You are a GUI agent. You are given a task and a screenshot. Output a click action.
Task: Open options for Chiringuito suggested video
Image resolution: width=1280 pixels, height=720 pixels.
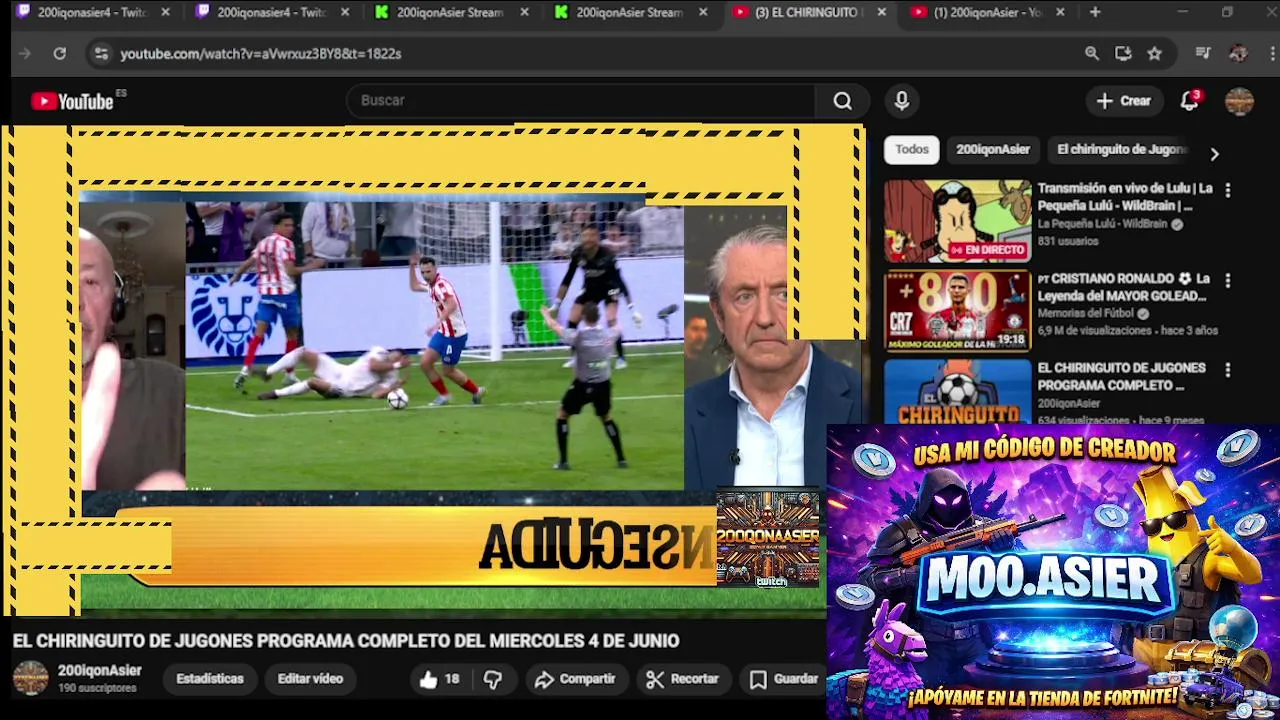click(1228, 370)
